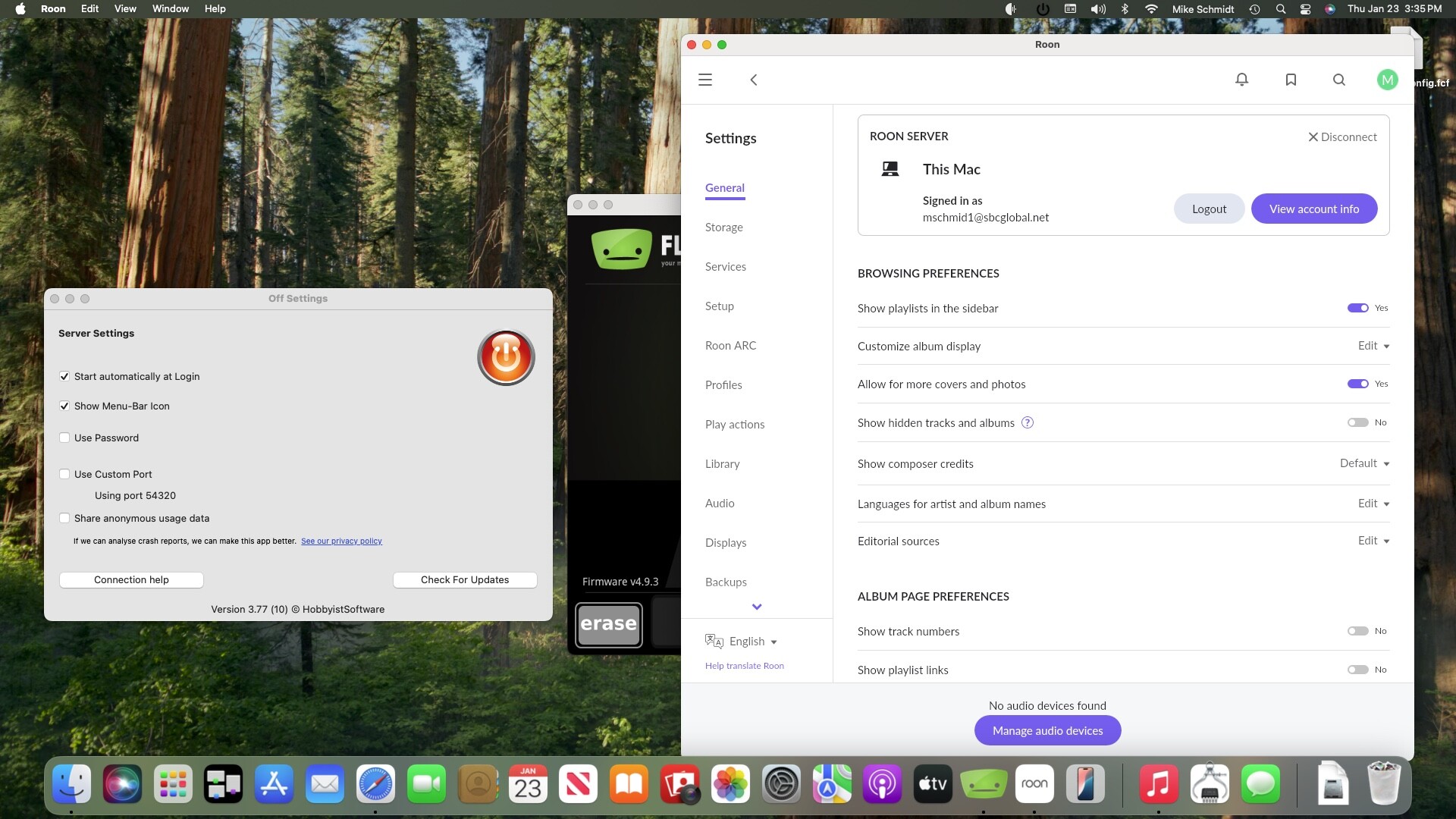Open the Roon hamburger menu
Image resolution: width=1456 pixels, height=819 pixels.
click(705, 80)
